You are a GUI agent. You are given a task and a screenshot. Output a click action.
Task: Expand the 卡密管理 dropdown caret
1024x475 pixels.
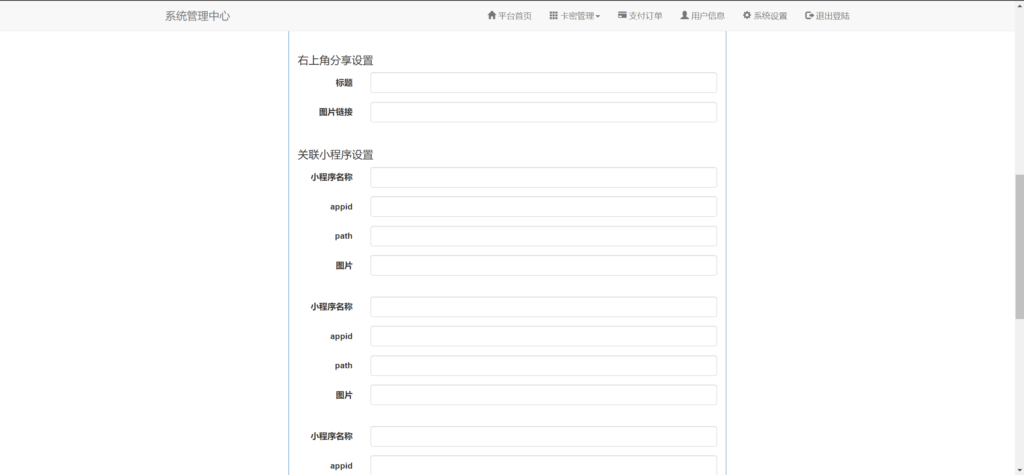pyautogui.click(x=598, y=17)
